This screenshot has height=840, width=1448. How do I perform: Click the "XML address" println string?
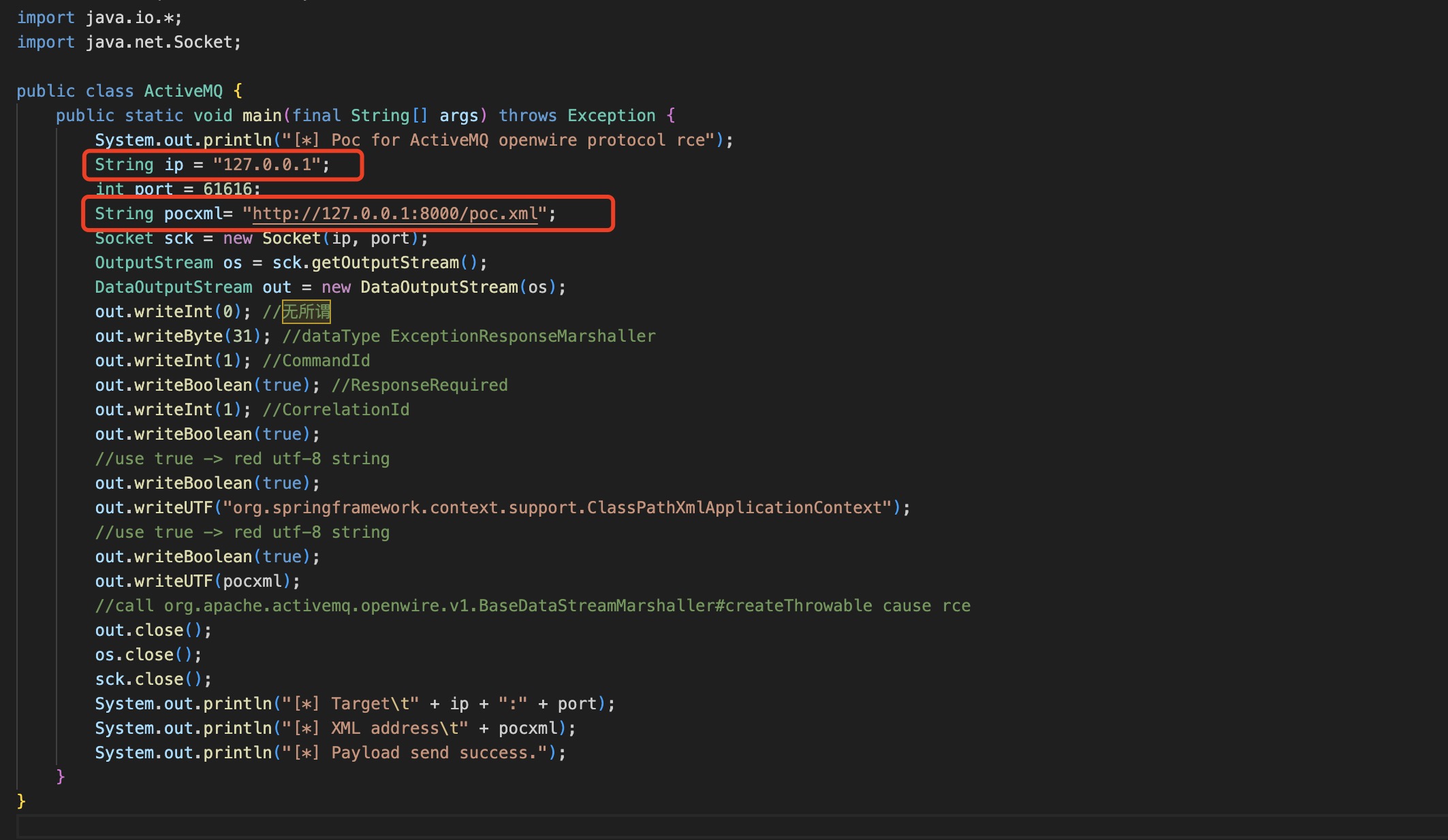pos(380,728)
